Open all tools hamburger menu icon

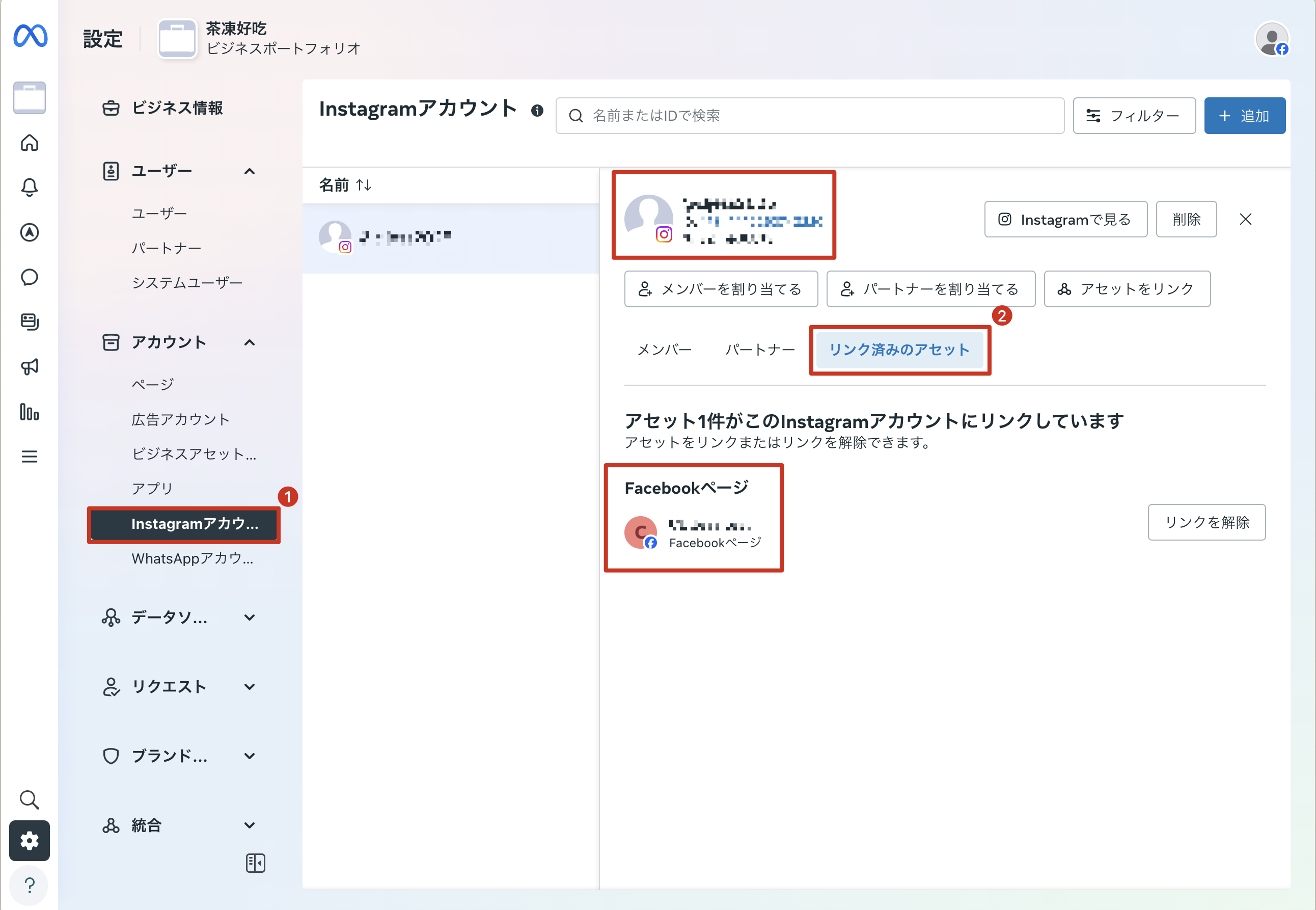coord(30,457)
